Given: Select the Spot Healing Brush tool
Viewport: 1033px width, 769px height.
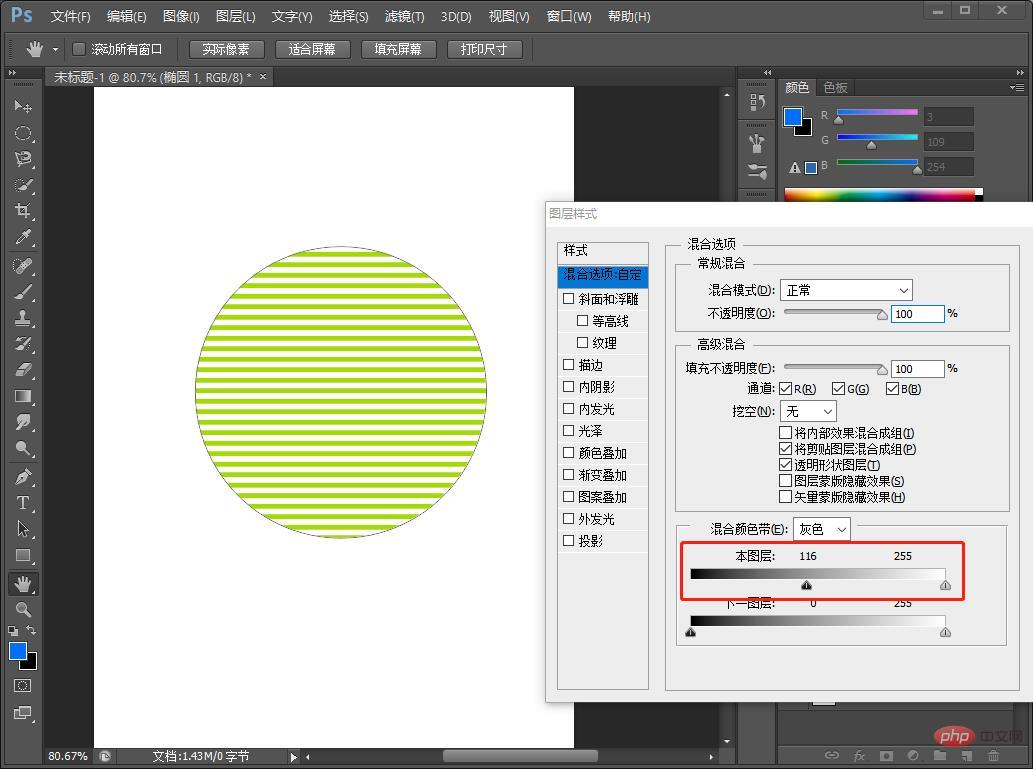Looking at the screenshot, I should tap(22, 266).
